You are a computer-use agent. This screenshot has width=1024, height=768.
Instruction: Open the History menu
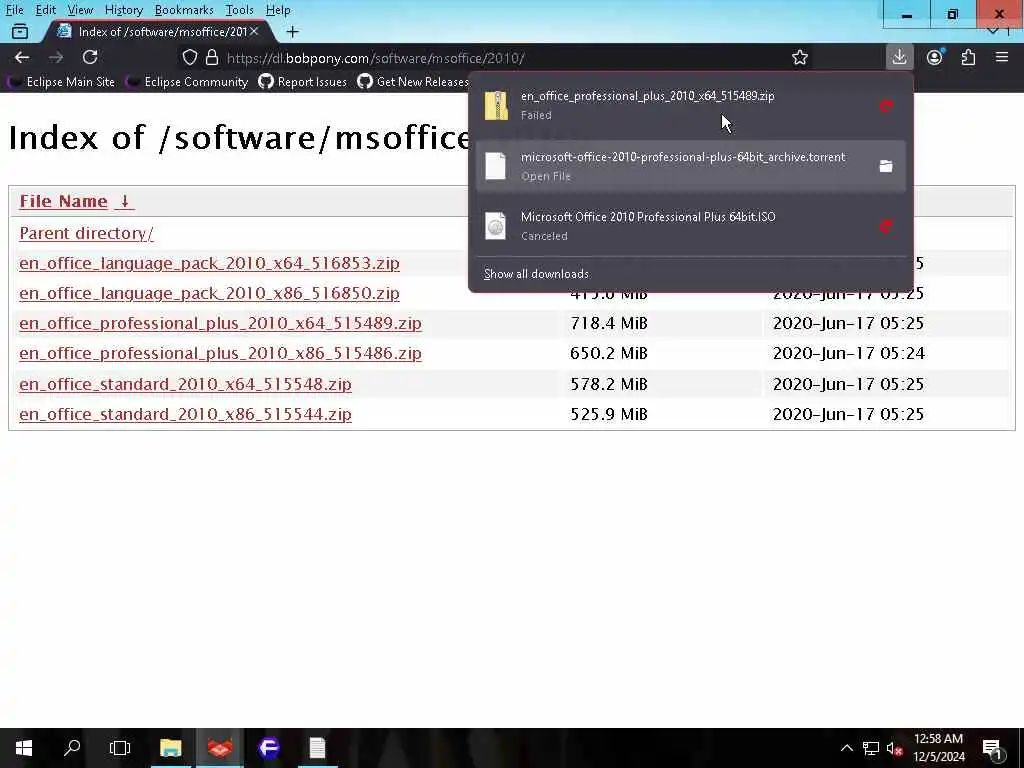123,10
